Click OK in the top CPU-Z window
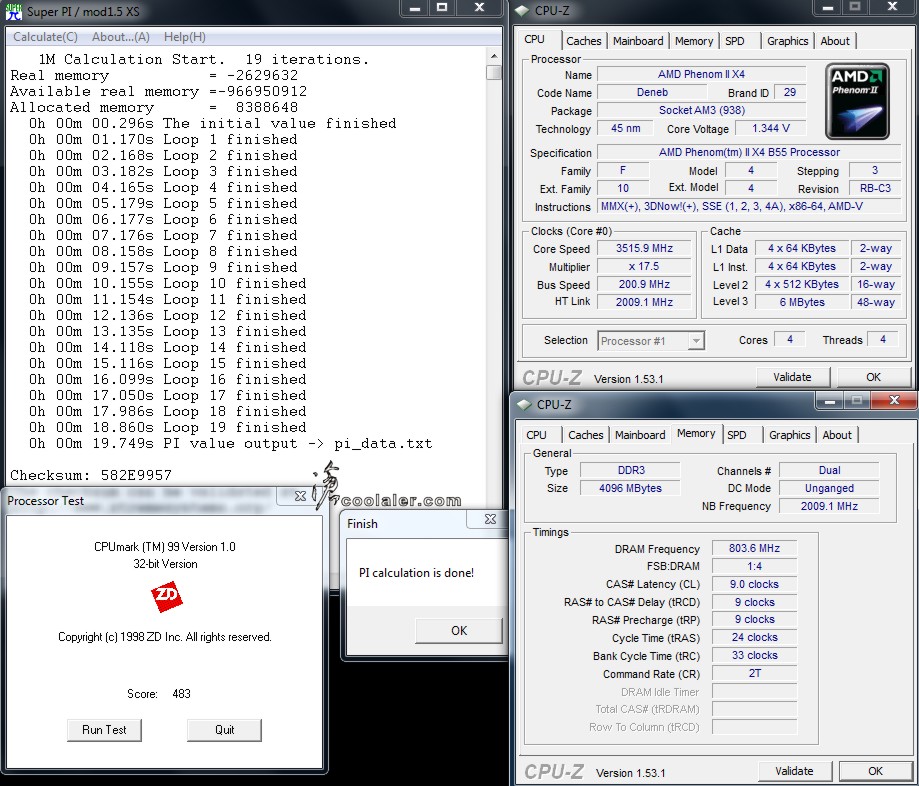The image size is (919, 786). click(x=873, y=377)
